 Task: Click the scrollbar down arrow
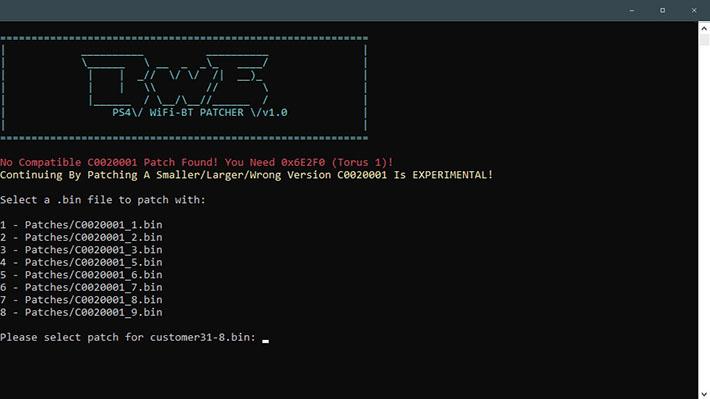[x=704, y=394]
